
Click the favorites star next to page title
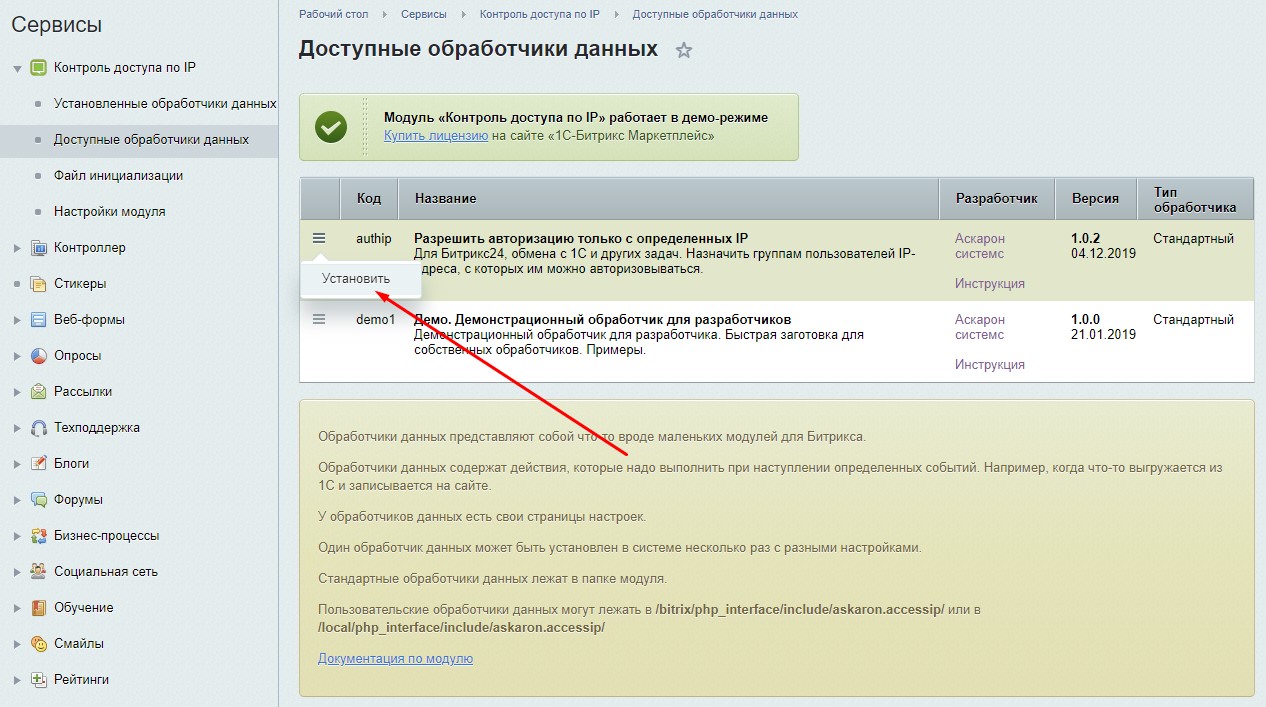coord(684,50)
